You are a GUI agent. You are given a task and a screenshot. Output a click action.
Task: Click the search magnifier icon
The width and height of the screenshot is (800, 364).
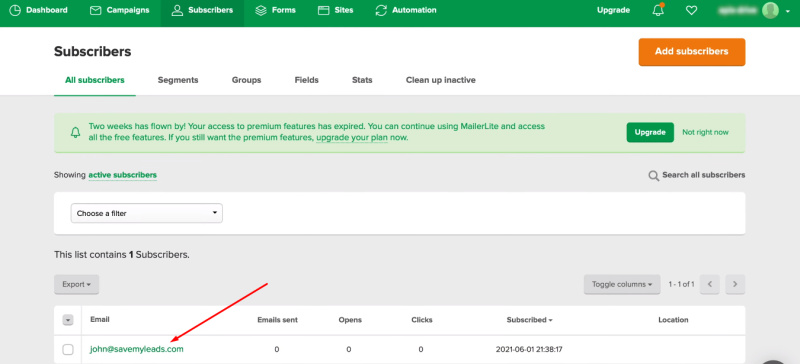pyautogui.click(x=653, y=176)
